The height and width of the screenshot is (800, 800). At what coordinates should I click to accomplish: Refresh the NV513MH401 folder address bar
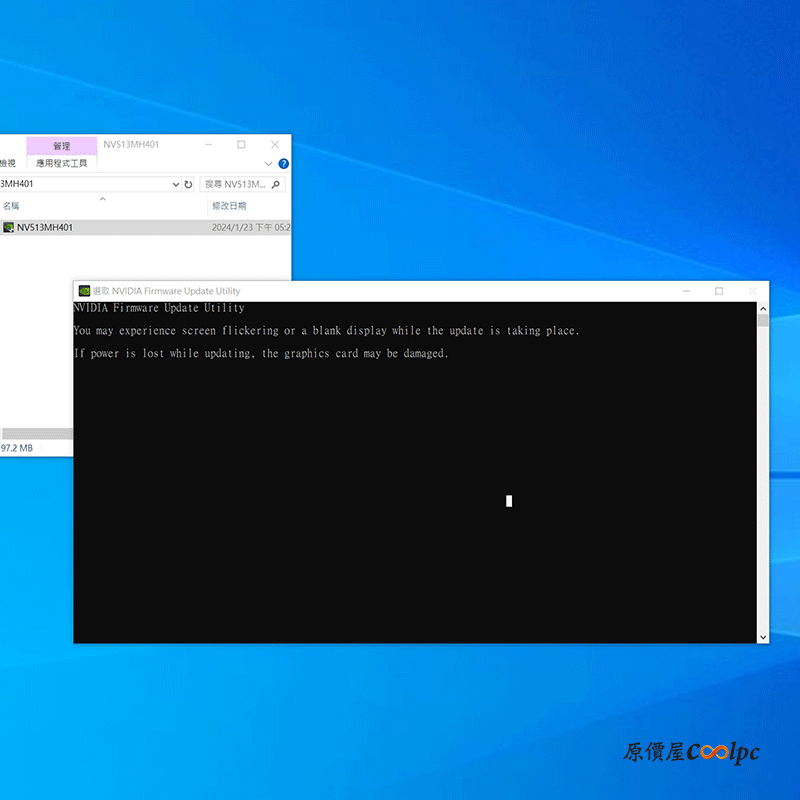pyautogui.click(x=188, y=184)
